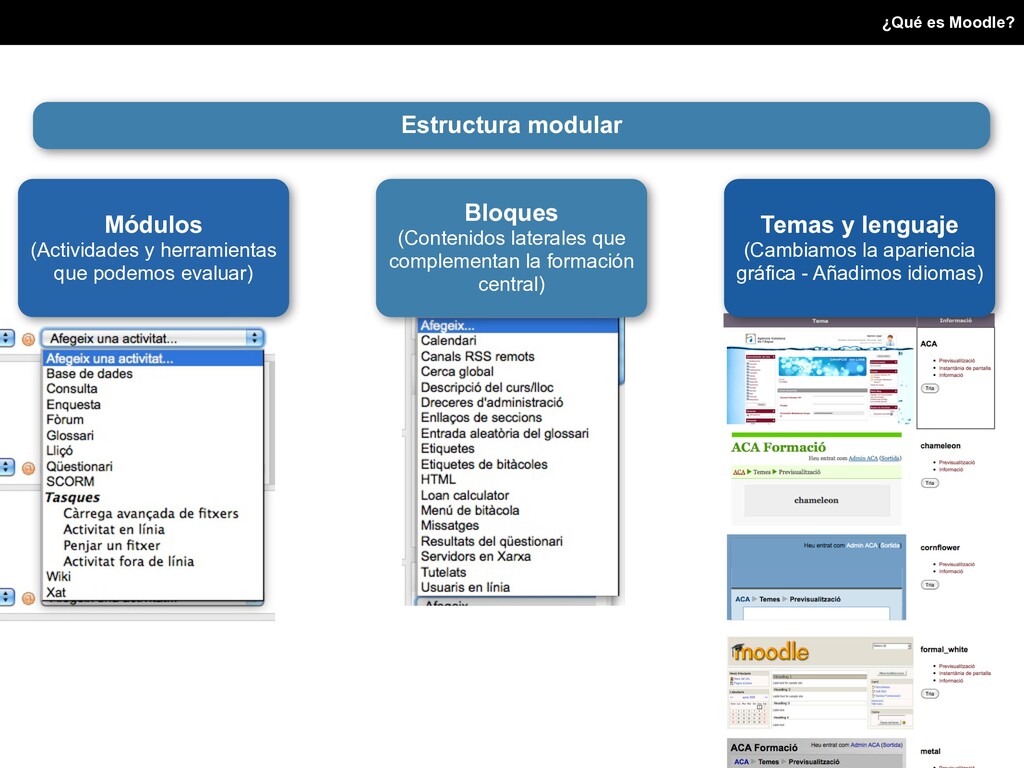Add 'Tutelats' block
Screen dimensions: 1024x768
click(443, 572)
